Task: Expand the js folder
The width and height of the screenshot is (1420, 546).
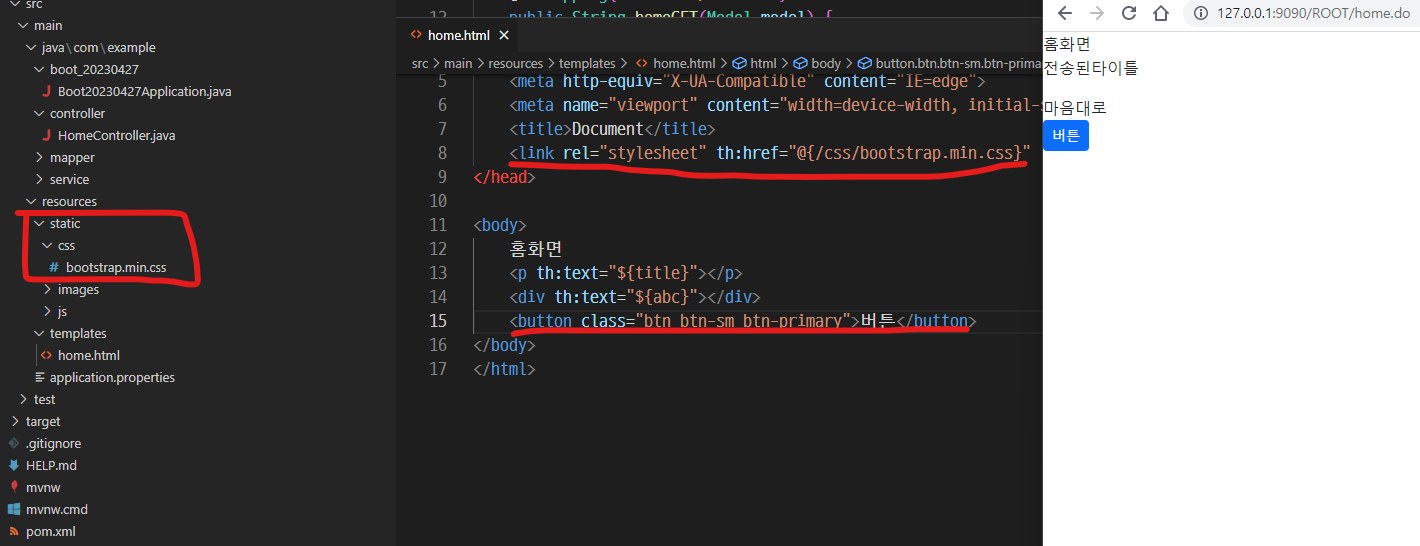Action: click(46, 311)
